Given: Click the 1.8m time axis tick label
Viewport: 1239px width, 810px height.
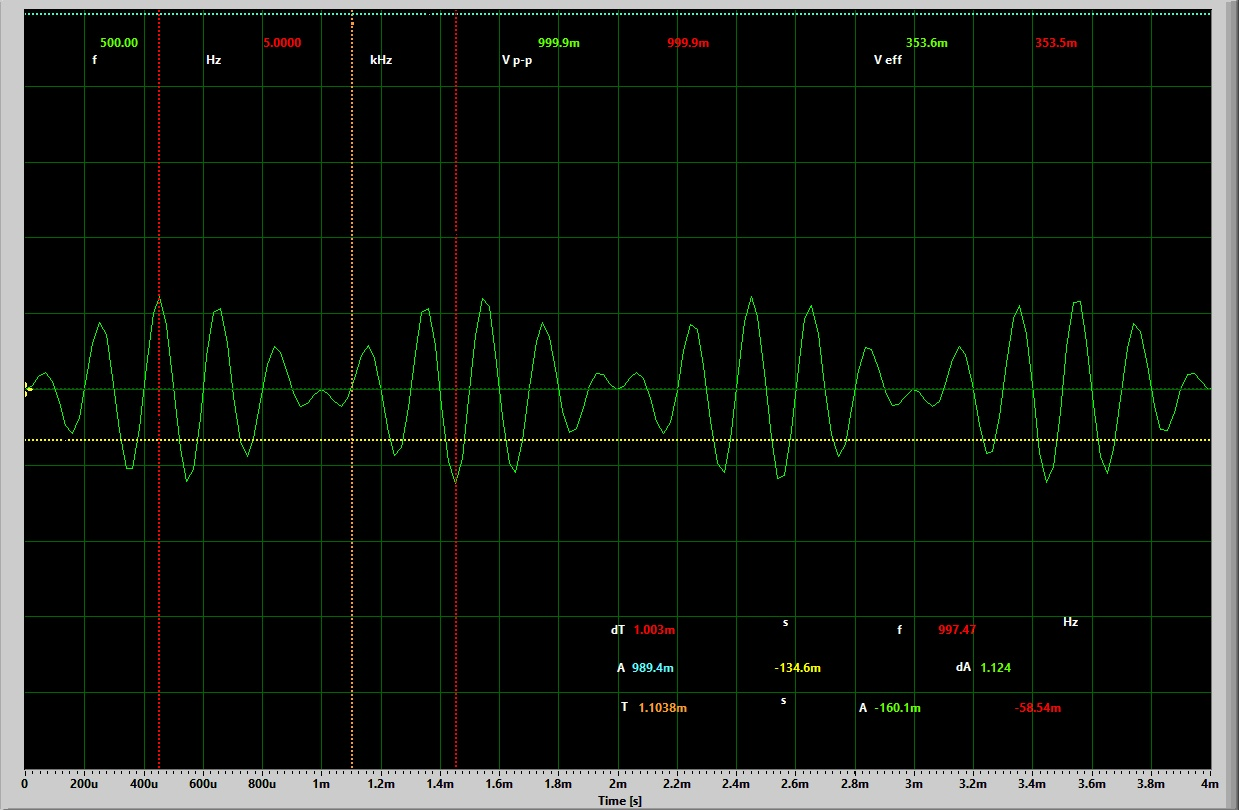Looking at the screenshot, I should coord(558,786).
